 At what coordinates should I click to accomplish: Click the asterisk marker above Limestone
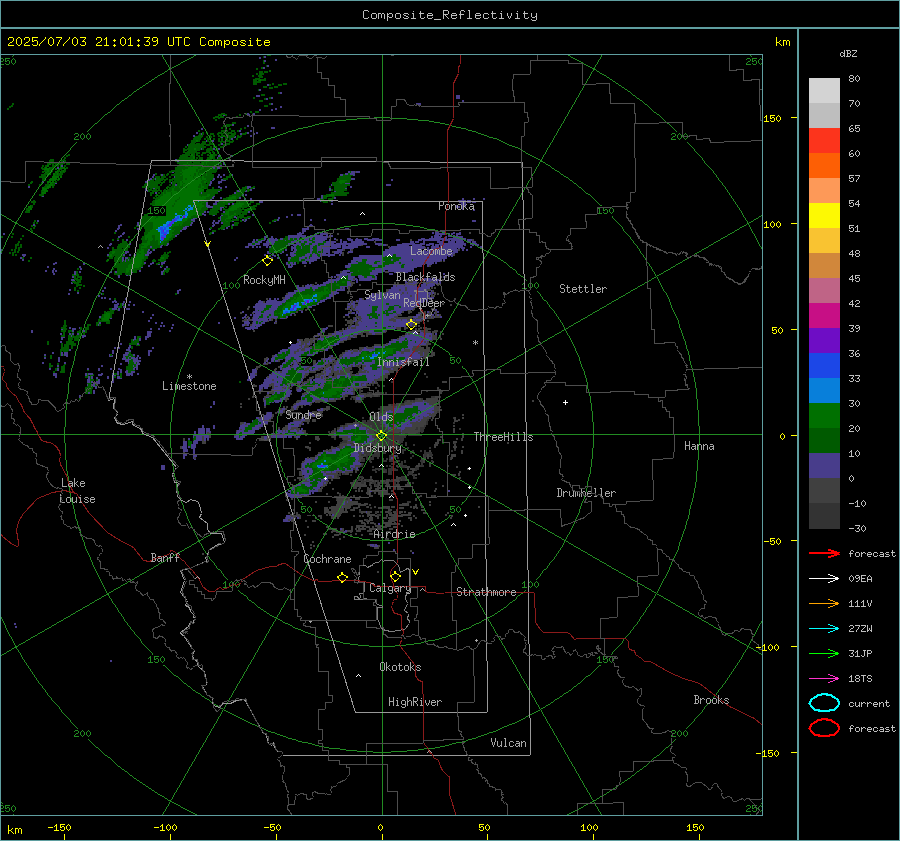189,377
